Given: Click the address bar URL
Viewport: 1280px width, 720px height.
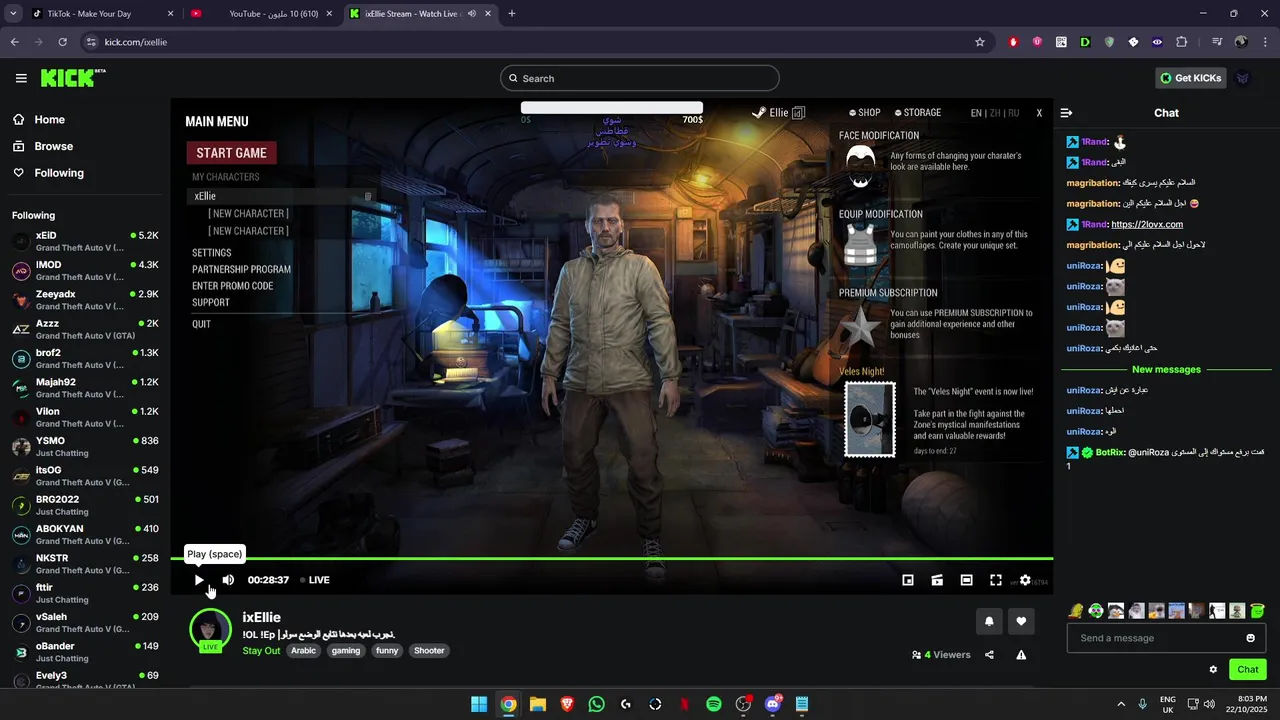Looking at the screenshot, I should (x=136, y=42).
